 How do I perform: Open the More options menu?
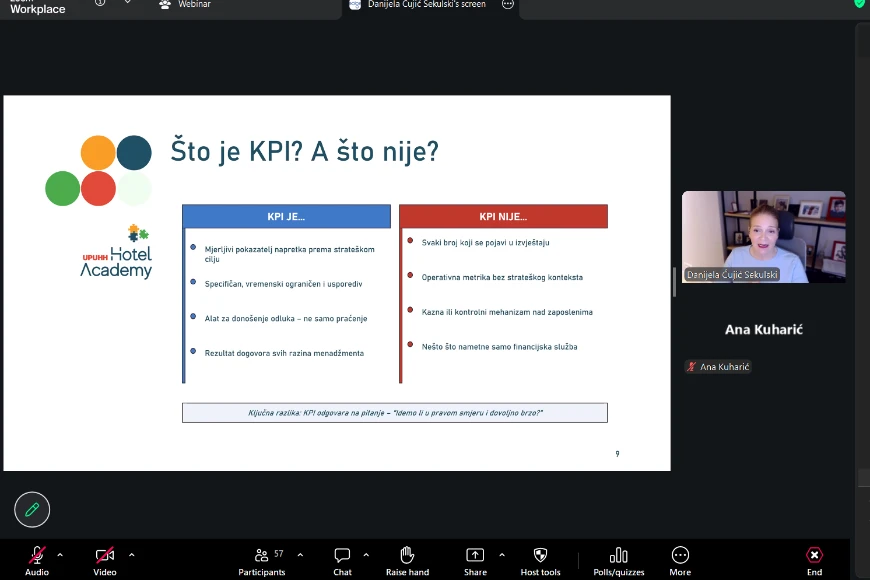tap(680, 556)
